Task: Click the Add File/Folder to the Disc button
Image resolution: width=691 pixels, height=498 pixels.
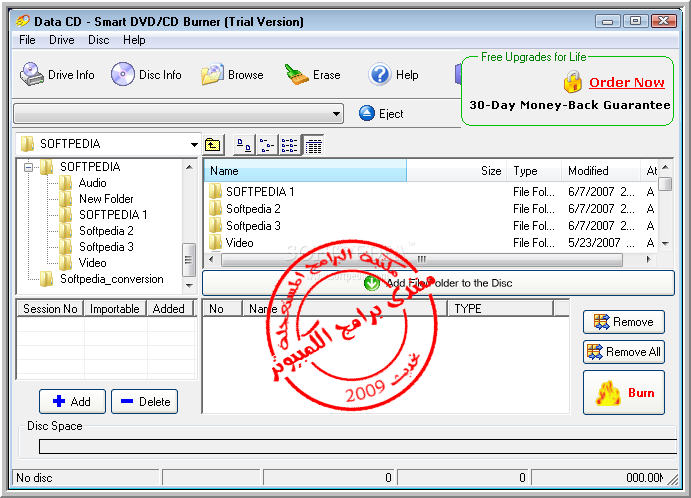Action: click(438, 283)
